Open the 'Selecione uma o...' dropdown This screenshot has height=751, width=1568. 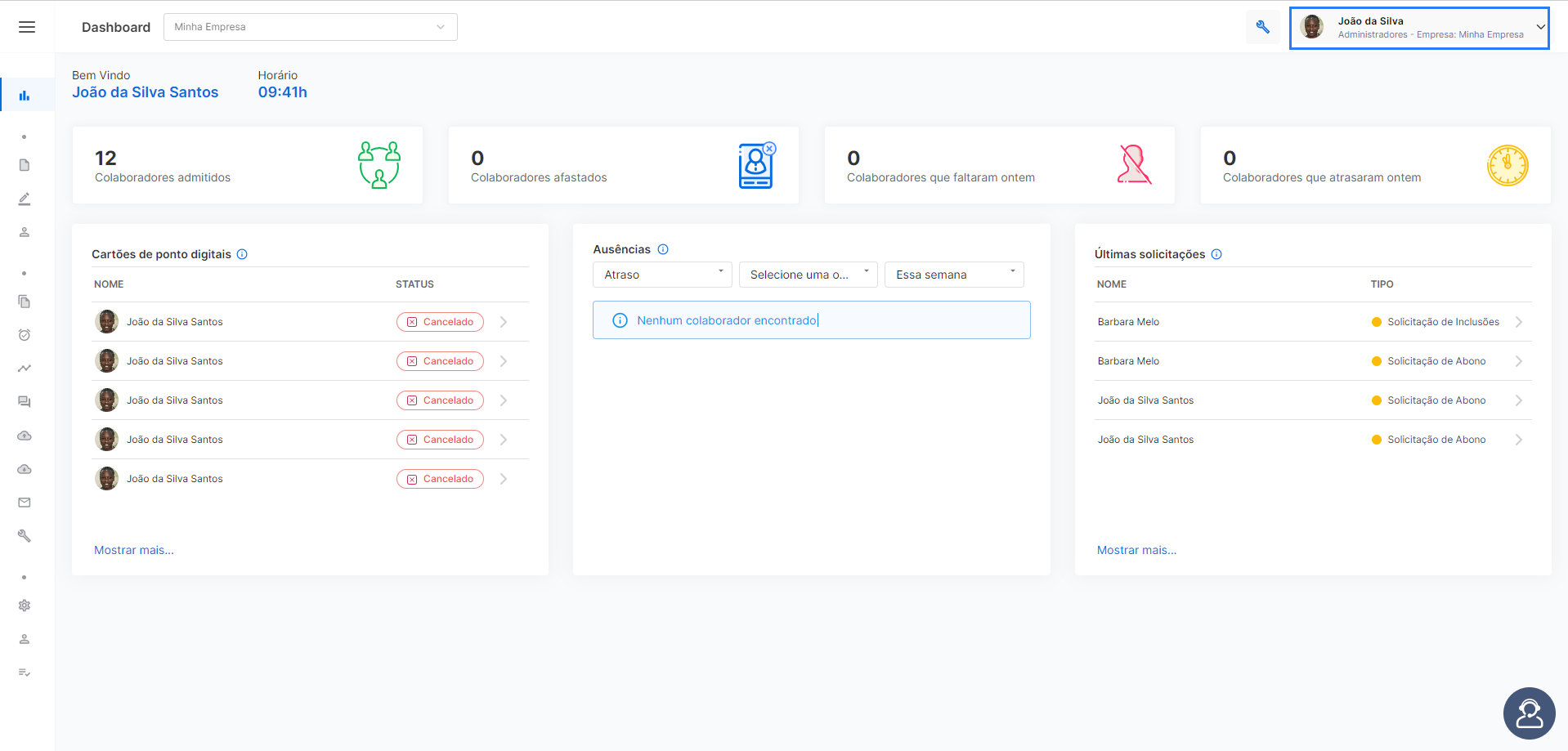[808, 275]
